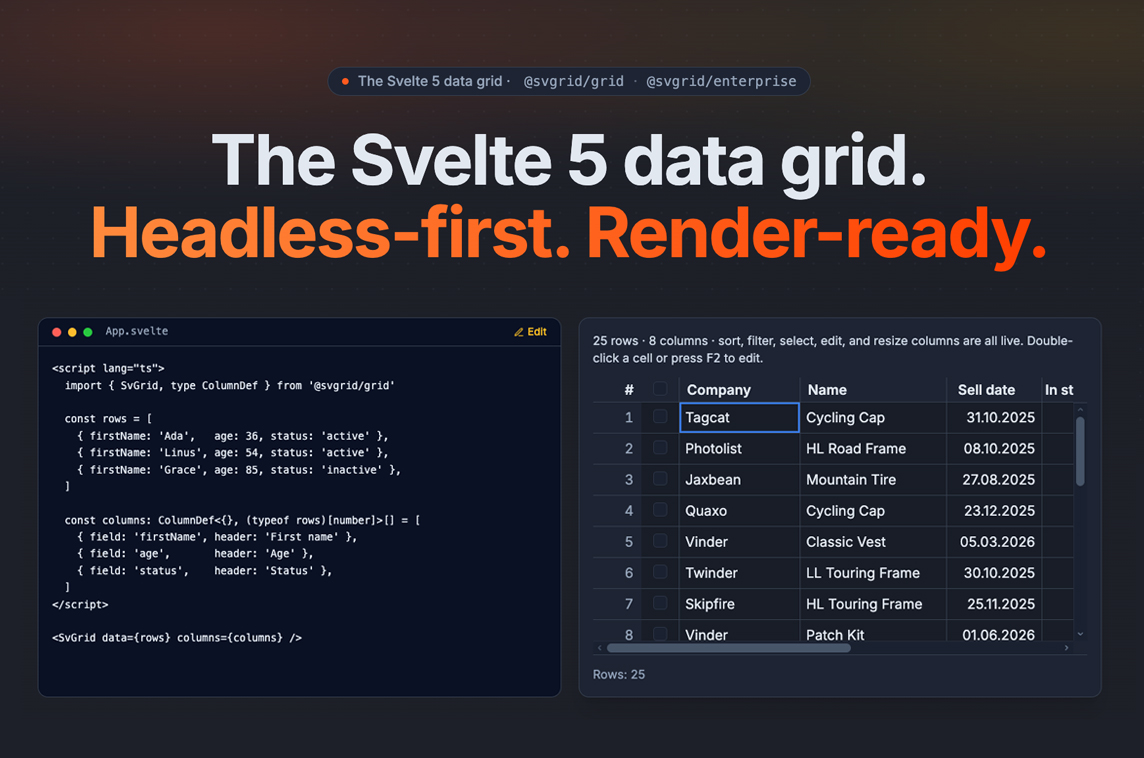Image resolution: width=1144 pixels, height=758 pixels.
Task: Click the @svgrid/grid package label
Action: [573, 82]
